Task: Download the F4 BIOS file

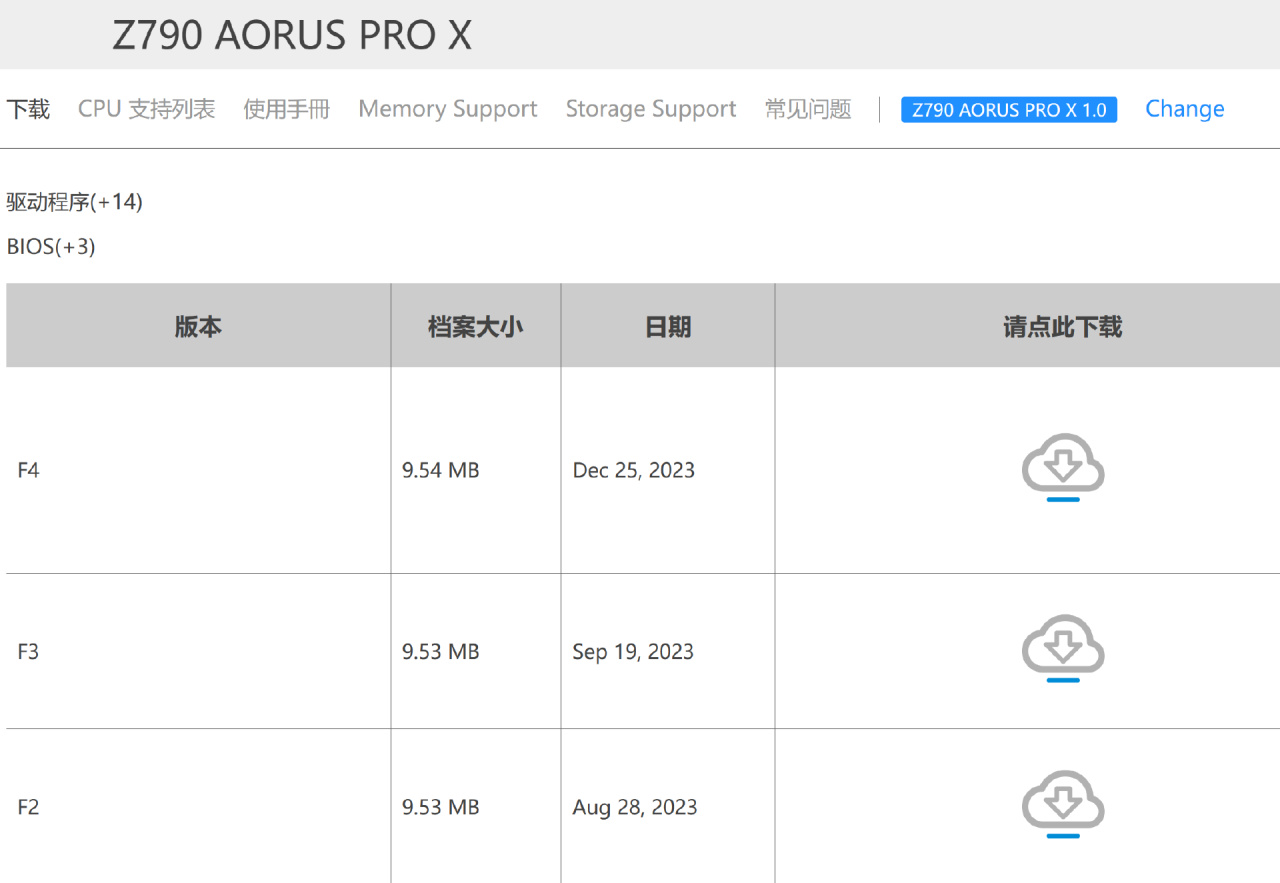Action: (1062, 467)
